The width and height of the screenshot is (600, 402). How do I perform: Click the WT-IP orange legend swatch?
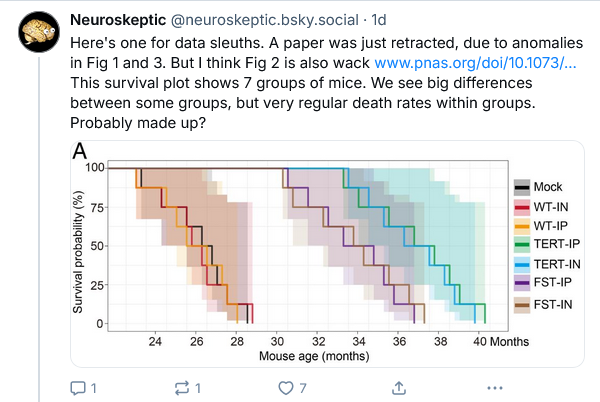tap(521, 225)
